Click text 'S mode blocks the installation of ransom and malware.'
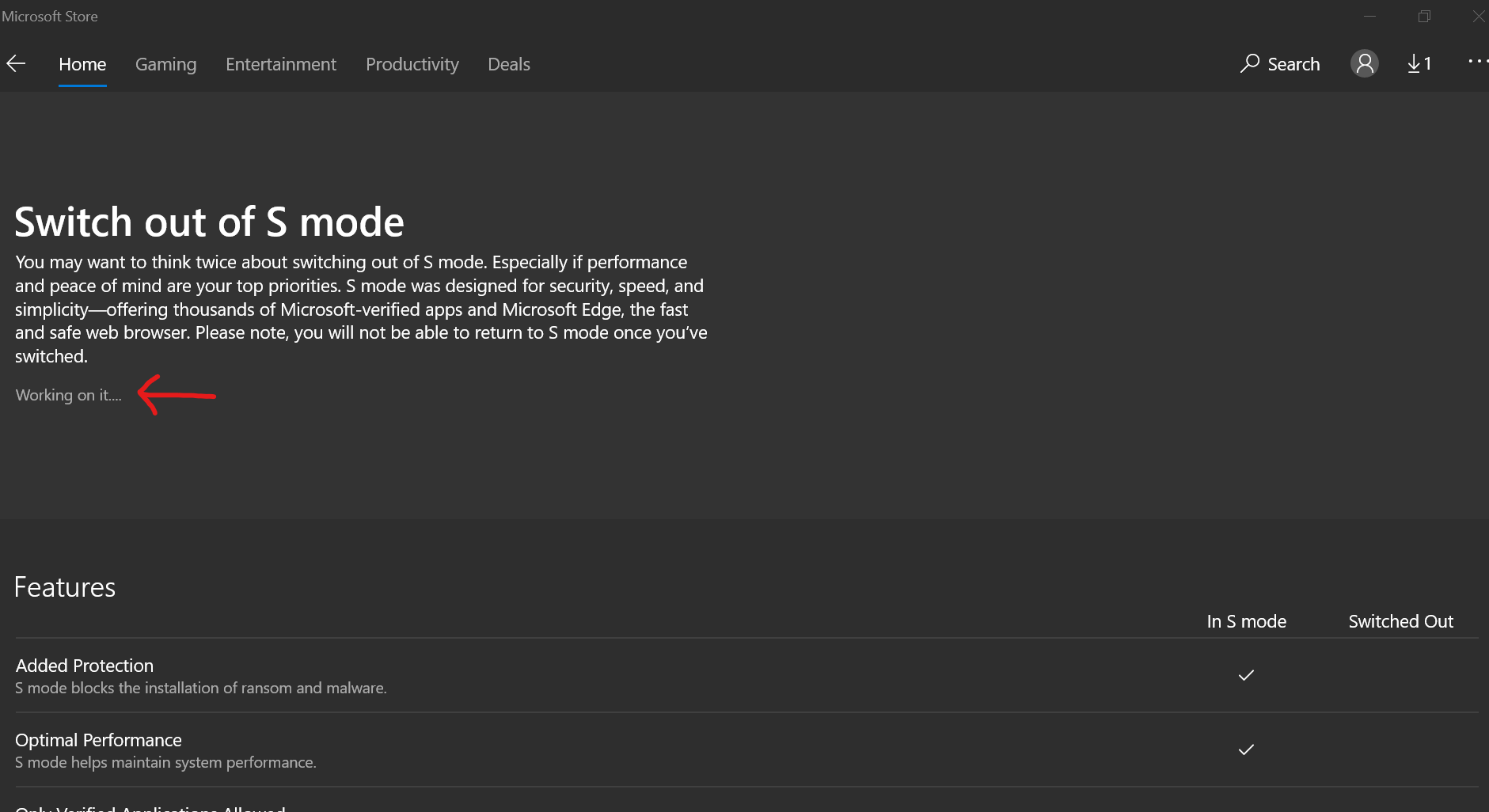Image resolution: width=1489 pixels, height=812 pixels. click(201, 688)
